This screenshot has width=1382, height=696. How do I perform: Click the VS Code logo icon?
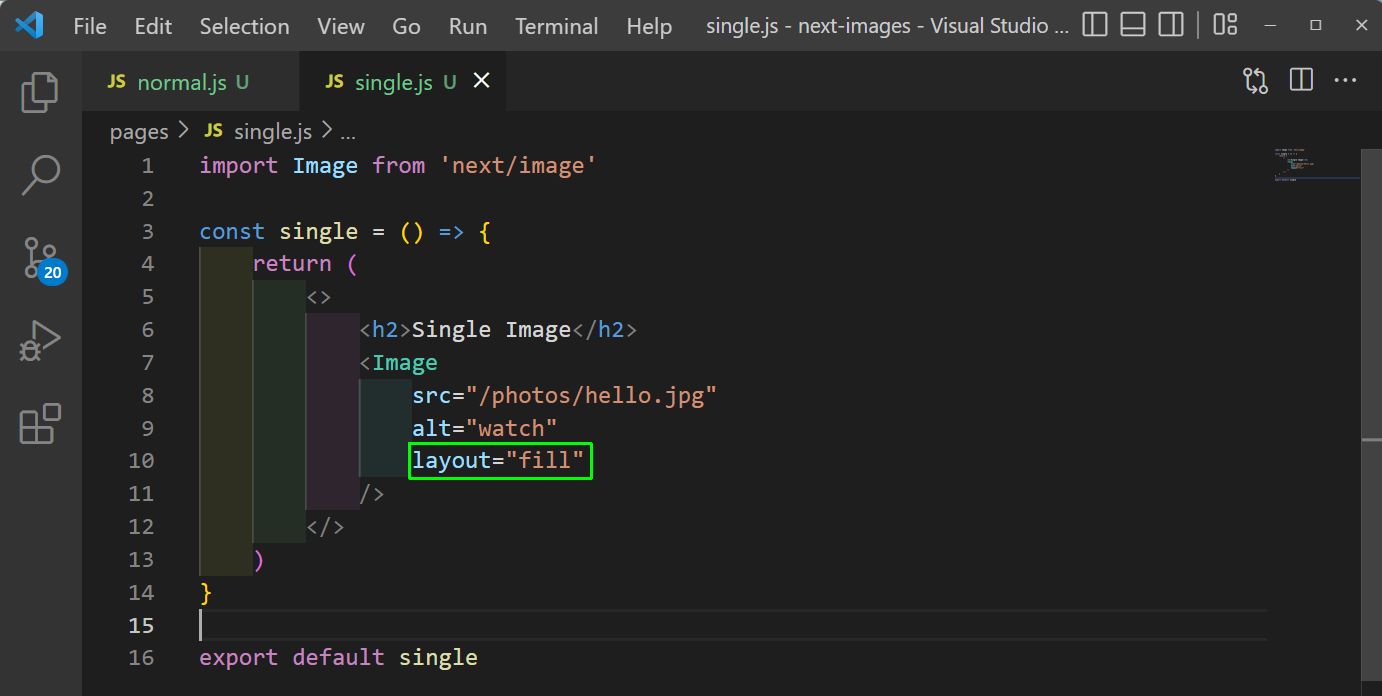(29, 25)
